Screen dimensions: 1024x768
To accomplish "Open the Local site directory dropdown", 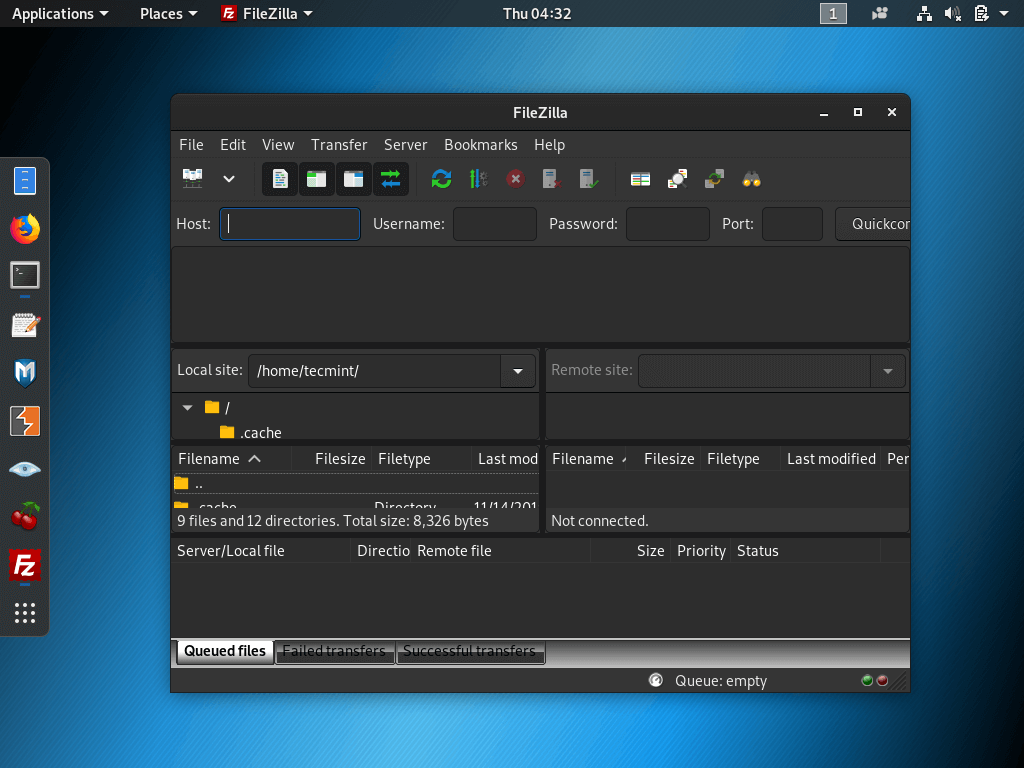I will click(517, 370).
